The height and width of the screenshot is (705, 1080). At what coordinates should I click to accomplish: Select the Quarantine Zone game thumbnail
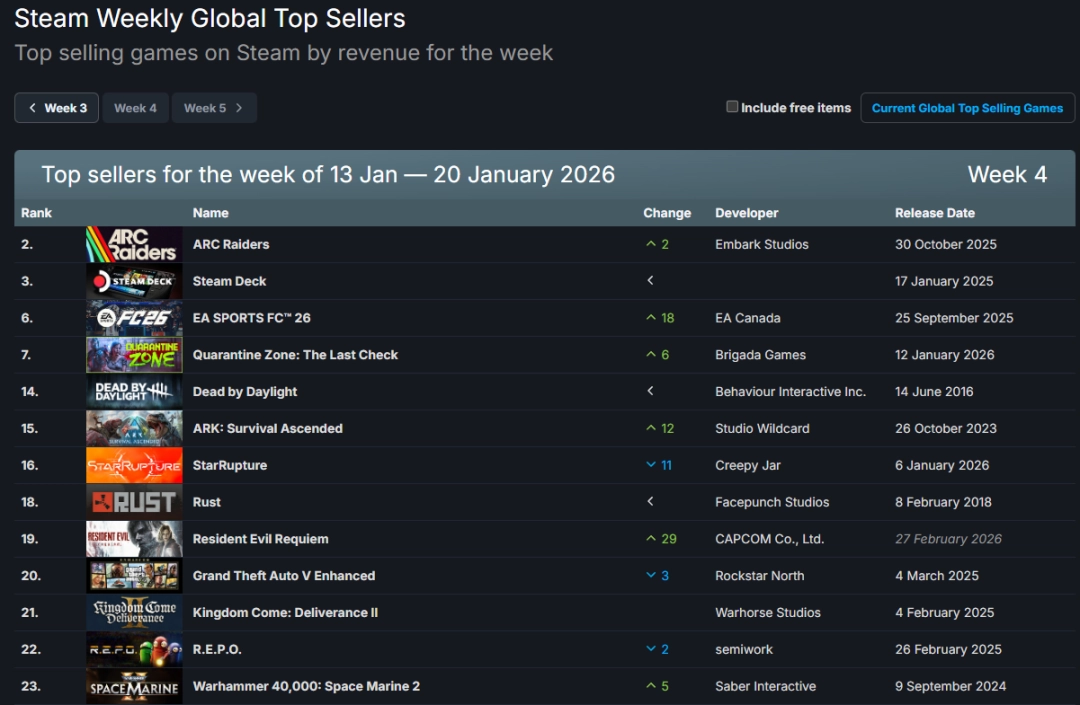pyautogui.click(x=134, y=355)
